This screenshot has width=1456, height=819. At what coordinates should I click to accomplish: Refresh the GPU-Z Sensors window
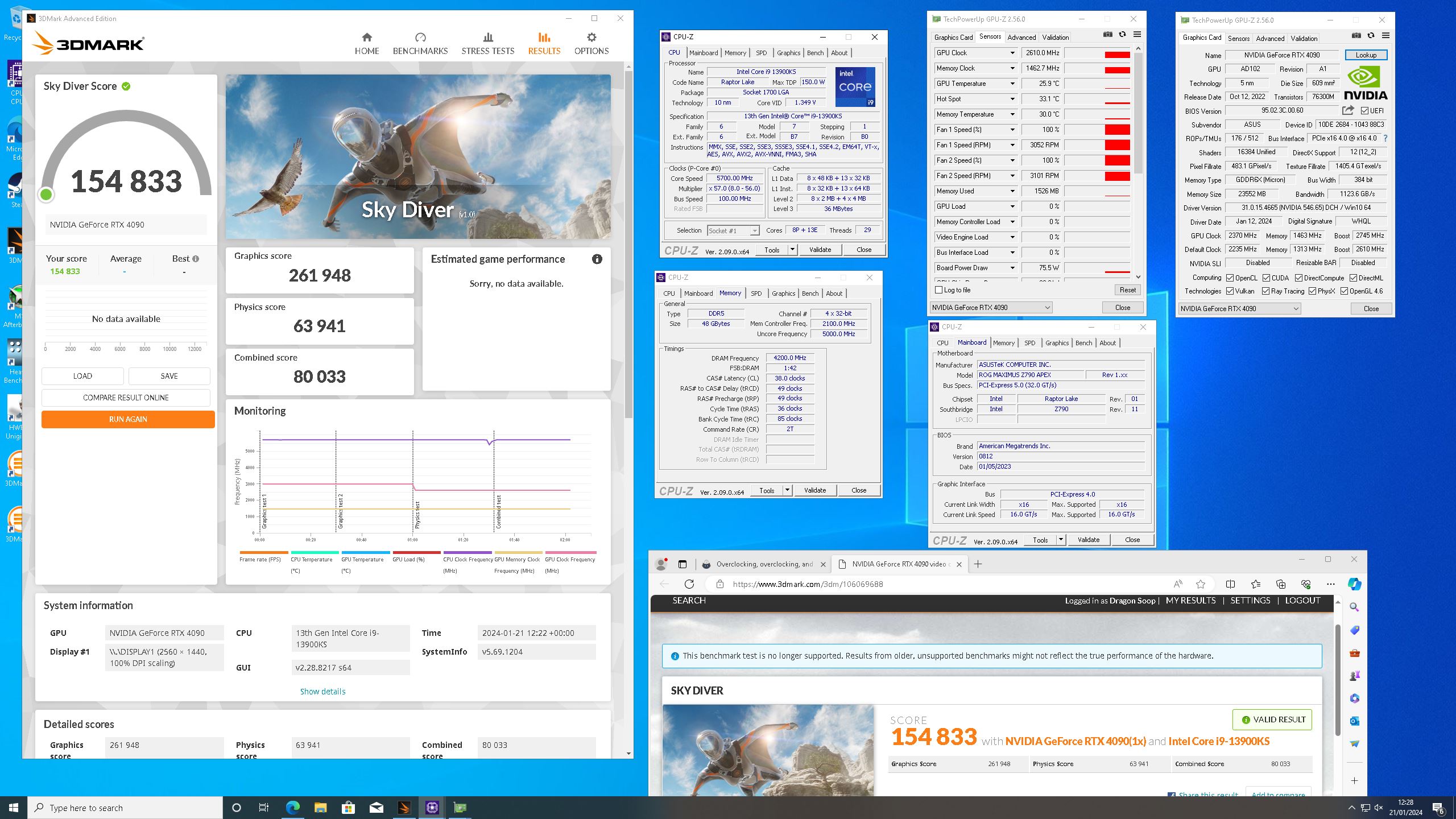[1122, 35]
